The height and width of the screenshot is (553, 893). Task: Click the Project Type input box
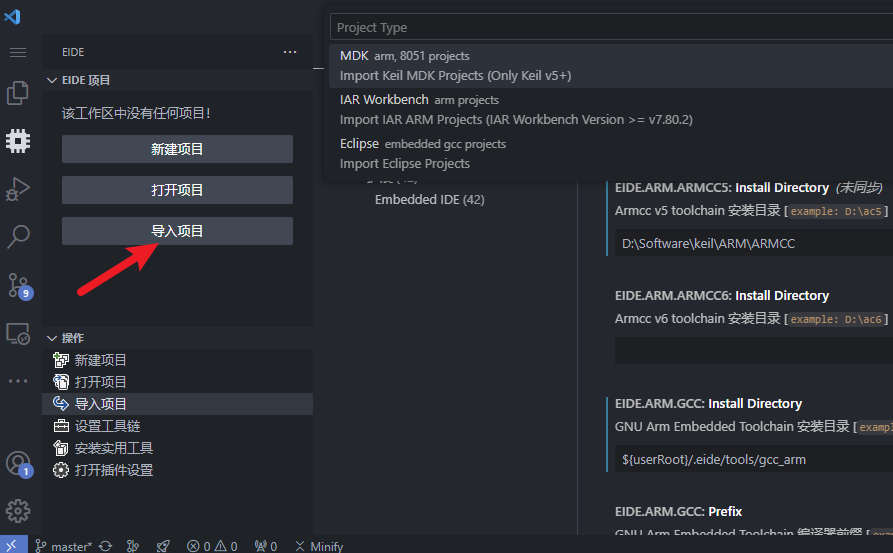610,27
